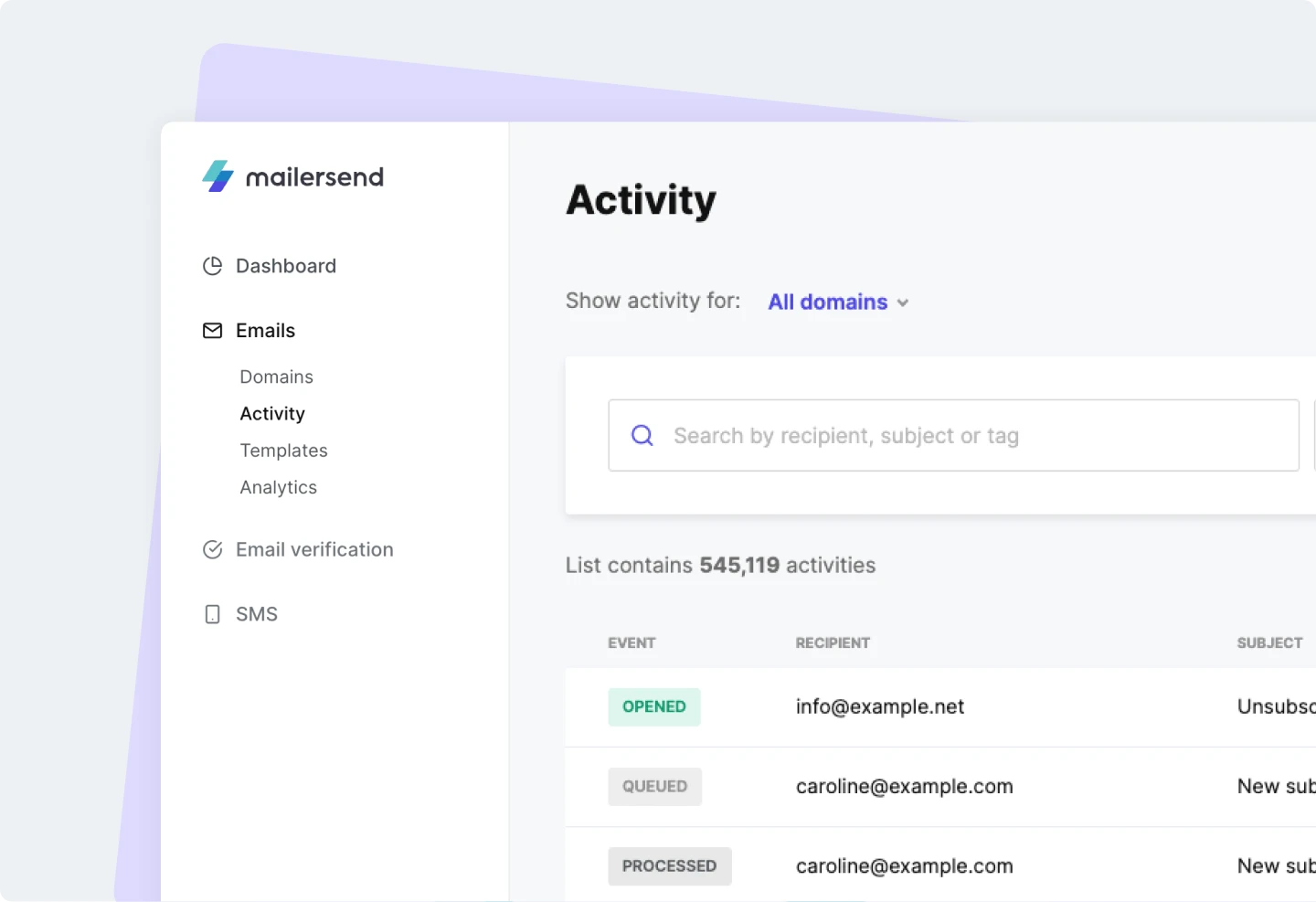Click the Show activity for label

tap(653, 301)
